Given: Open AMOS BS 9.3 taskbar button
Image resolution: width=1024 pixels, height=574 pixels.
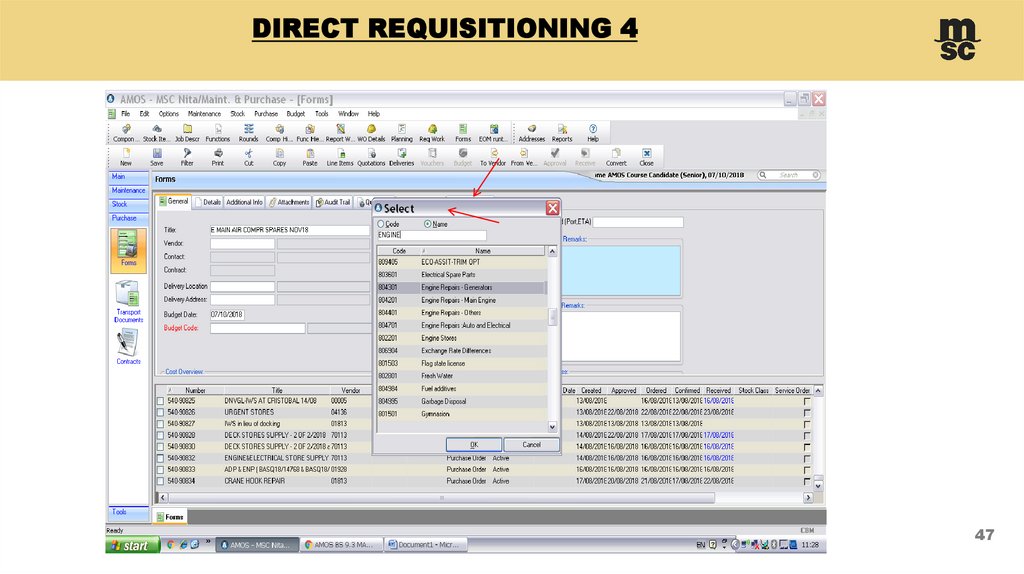Looking at the screenshot, I should point(342,545).
